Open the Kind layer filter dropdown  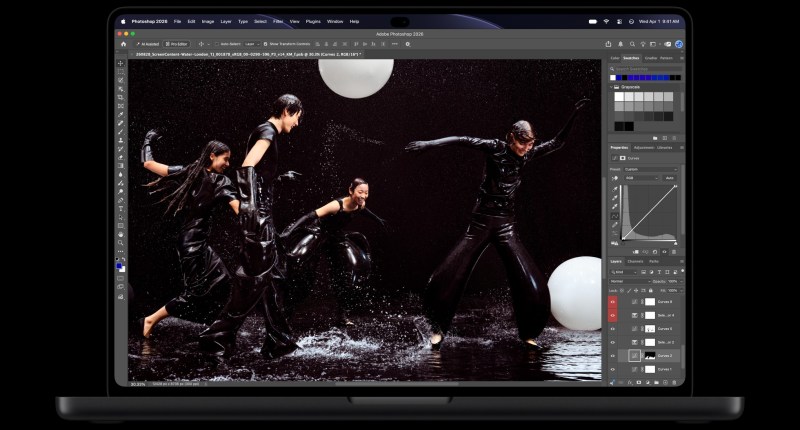point(624,272)
